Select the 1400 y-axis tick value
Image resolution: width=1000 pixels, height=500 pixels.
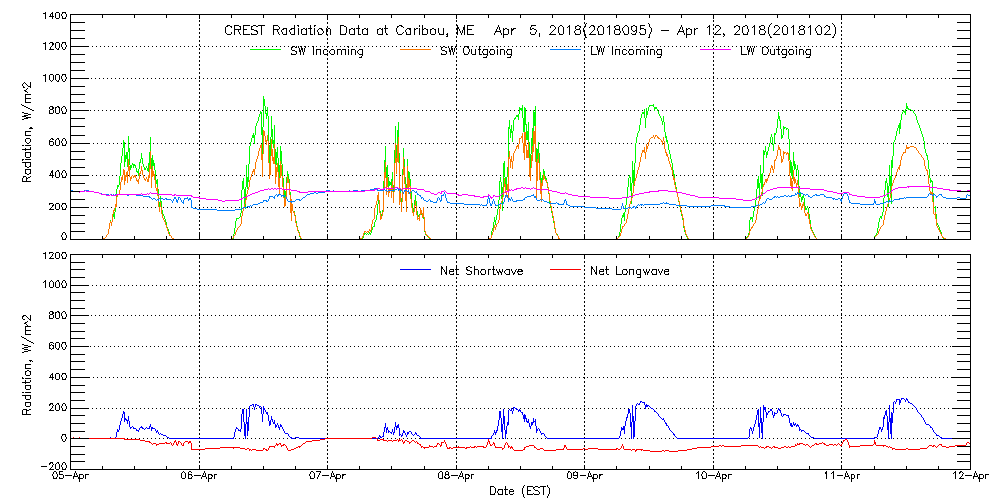coord(54,17)
